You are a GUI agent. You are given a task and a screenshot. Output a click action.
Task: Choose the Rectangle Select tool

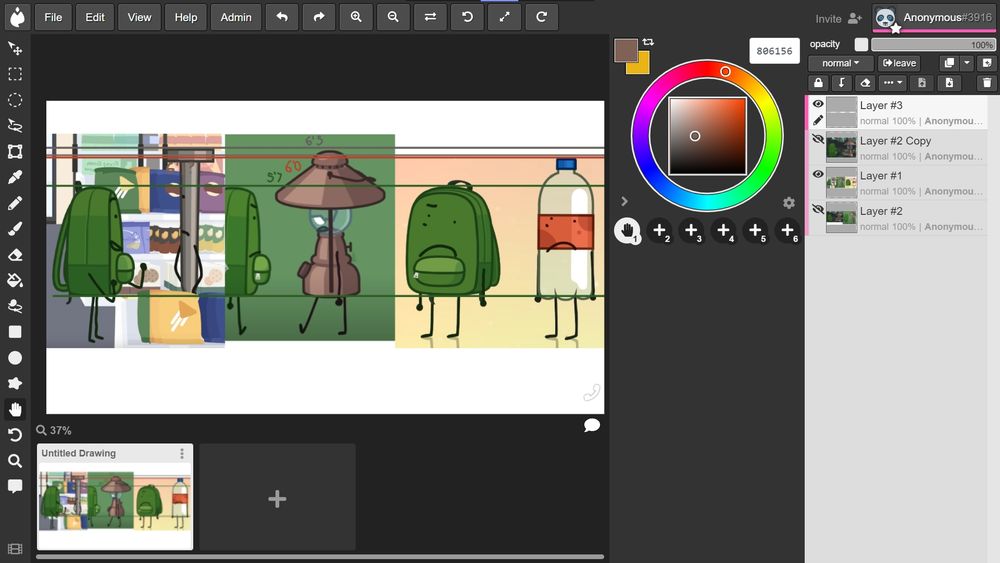tap(15, 74)
